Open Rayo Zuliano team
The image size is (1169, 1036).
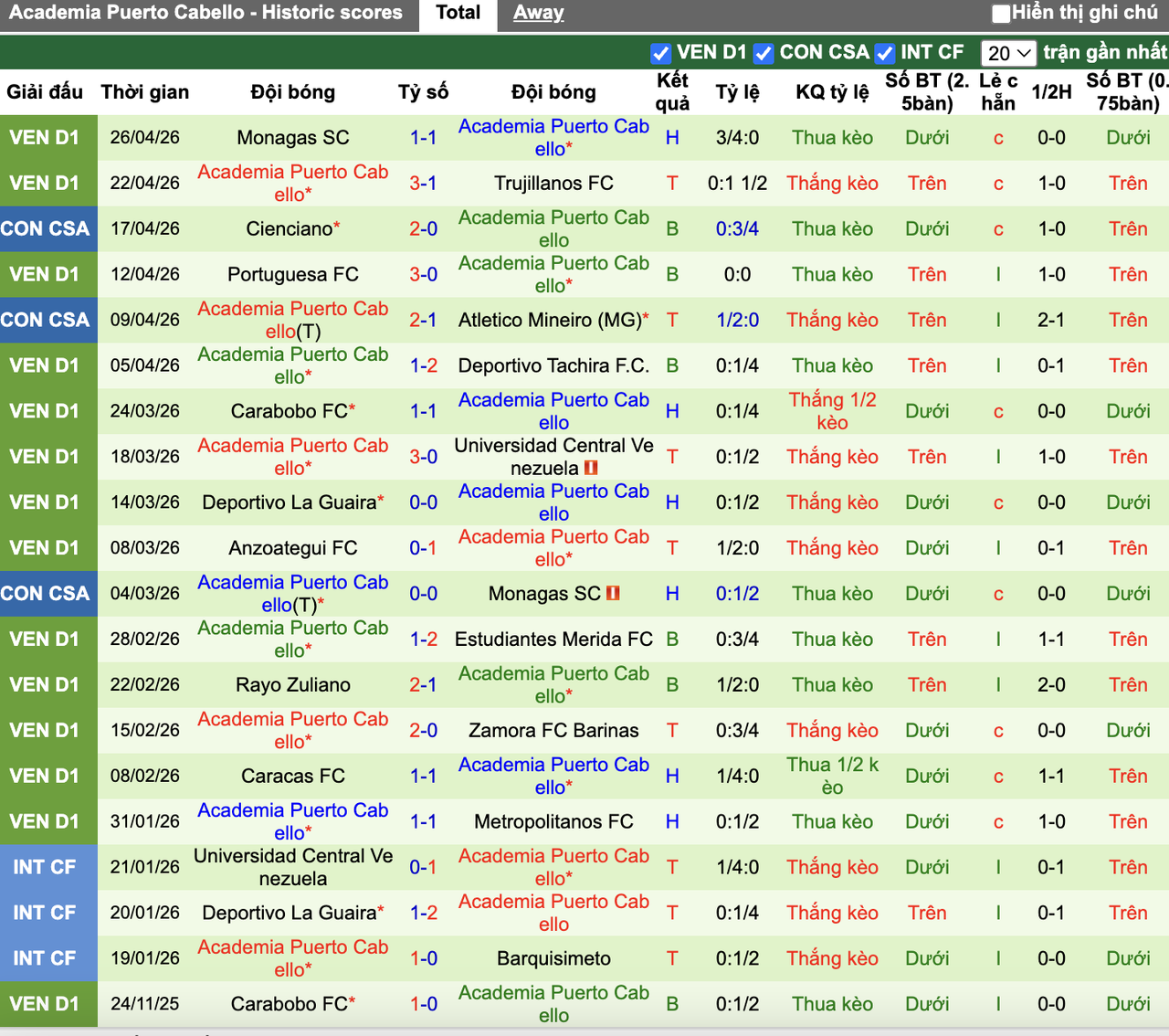293,685
